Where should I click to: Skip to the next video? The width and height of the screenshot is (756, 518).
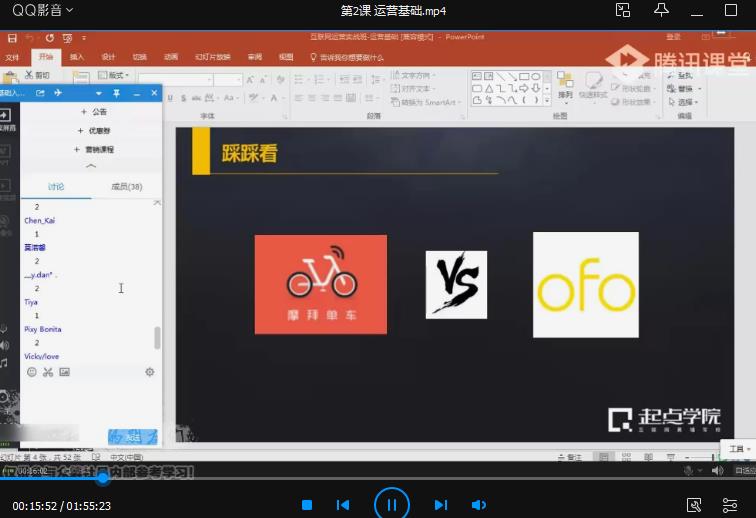441,505
